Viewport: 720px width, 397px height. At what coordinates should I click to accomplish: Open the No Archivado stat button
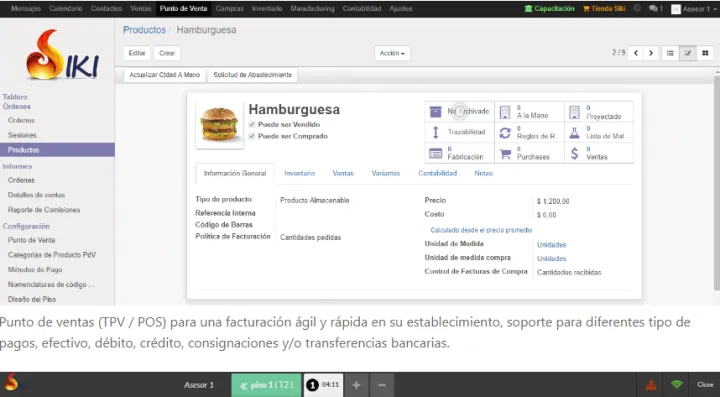[x=460, y=112]
